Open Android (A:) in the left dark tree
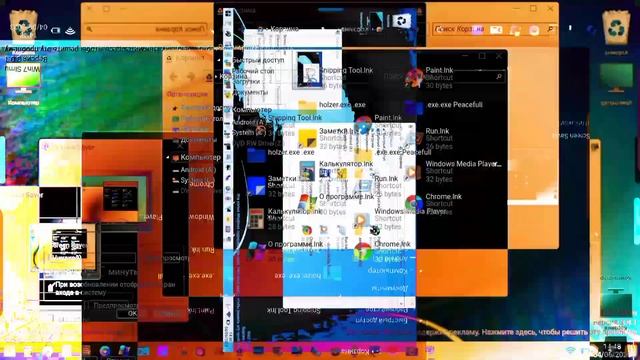This screenshot has width=640, height=360. click(x=198, y=169)
